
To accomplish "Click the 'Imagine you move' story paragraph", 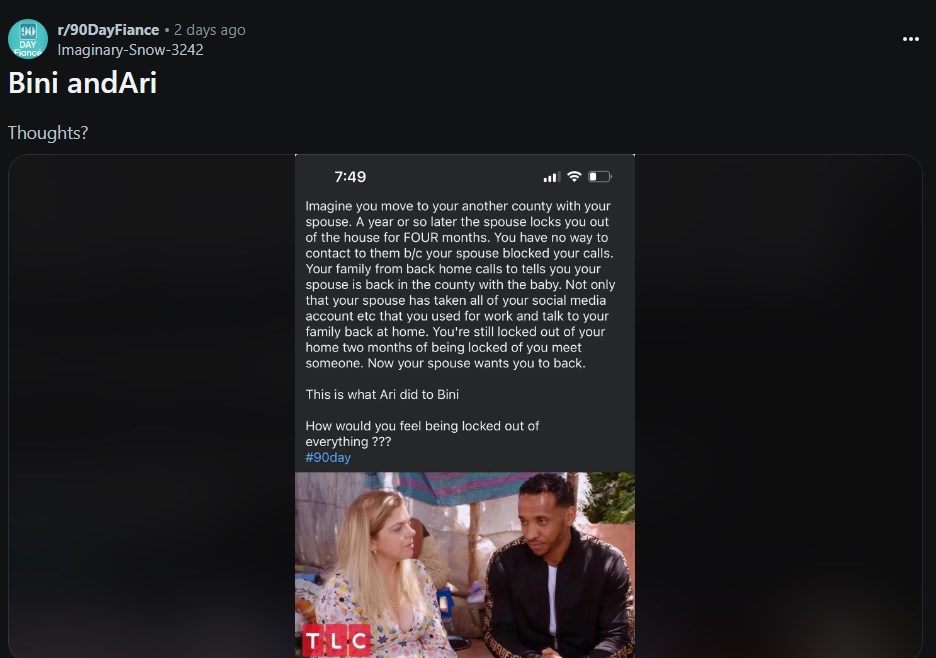I will point(460,284).
